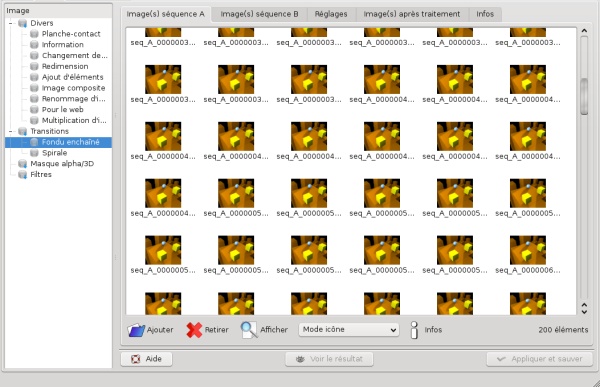
Task: Collapse the Divers tree branch
Action: tap(11, 23)
